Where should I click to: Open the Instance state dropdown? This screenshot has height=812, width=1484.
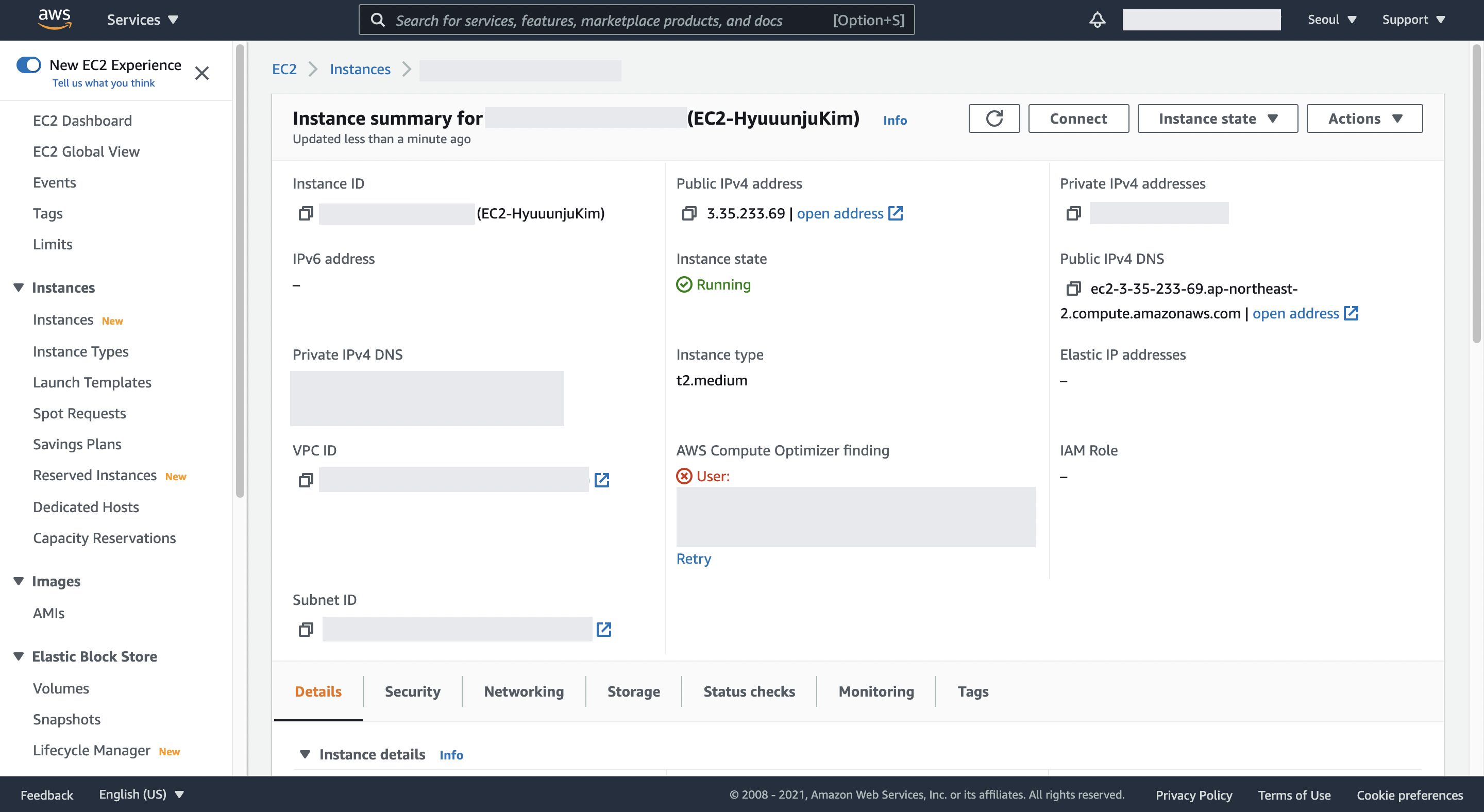[1217, 119]
